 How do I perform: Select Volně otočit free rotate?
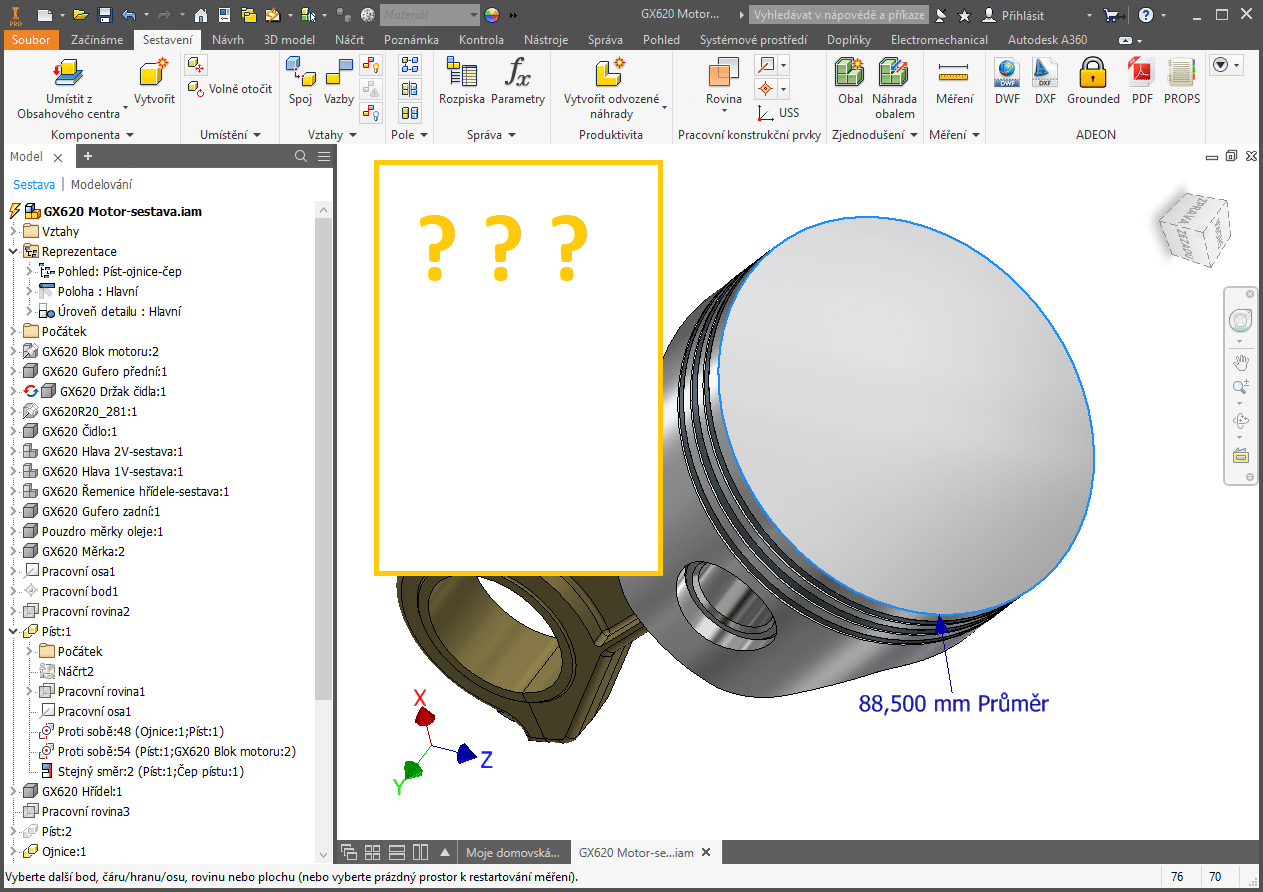click(x=229, y=89)
